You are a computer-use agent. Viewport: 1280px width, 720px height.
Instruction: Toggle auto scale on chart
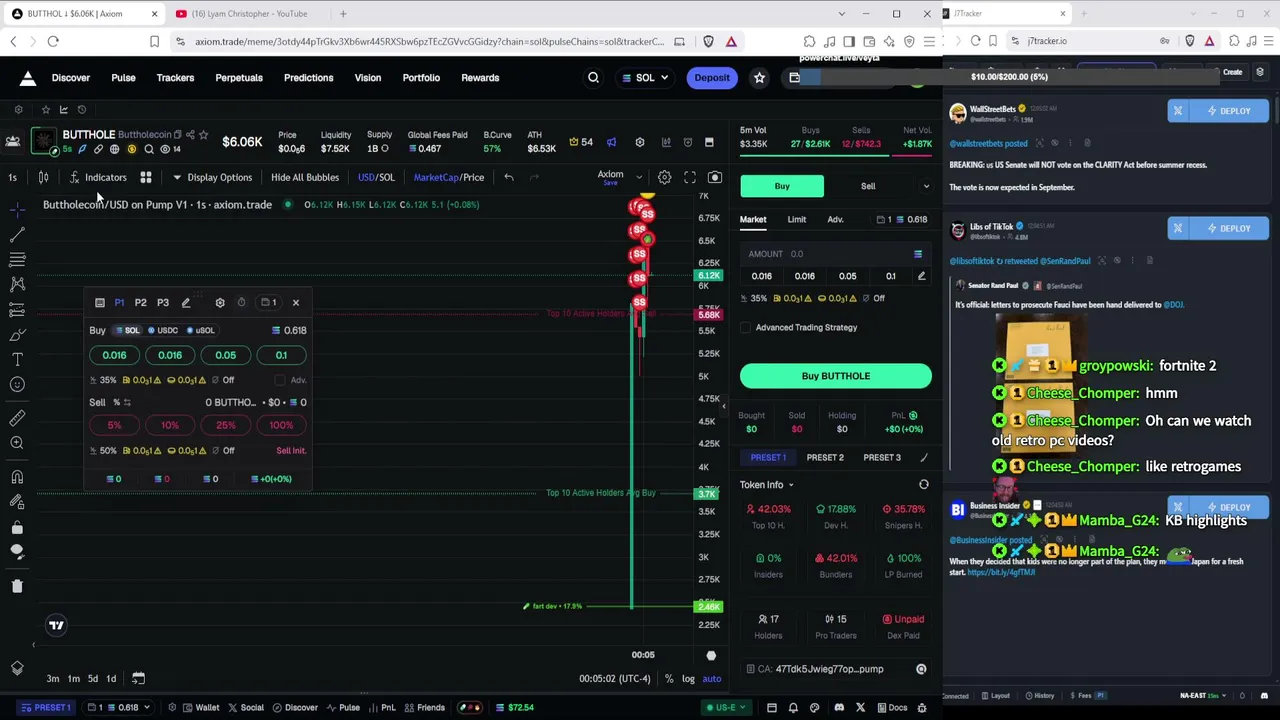(x=711, y=679)
